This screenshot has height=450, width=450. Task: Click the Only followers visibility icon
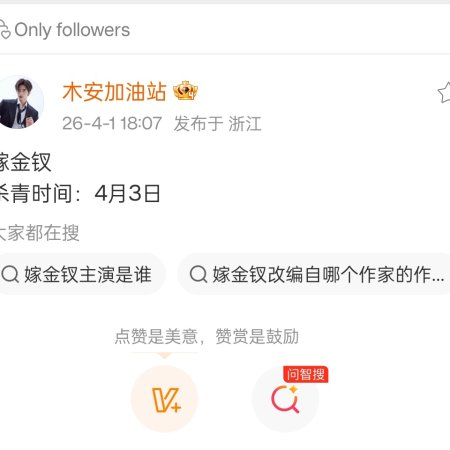(5, 30)
